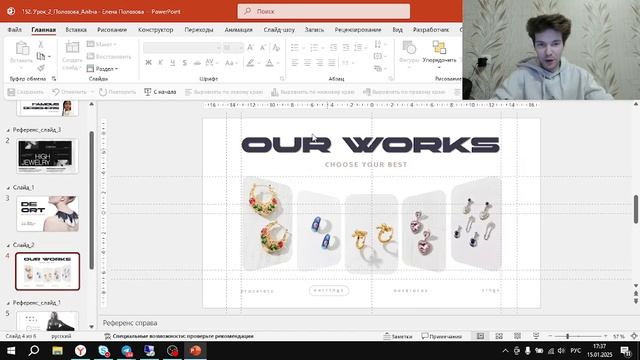Open Windows search magnifier

[34, 351]
